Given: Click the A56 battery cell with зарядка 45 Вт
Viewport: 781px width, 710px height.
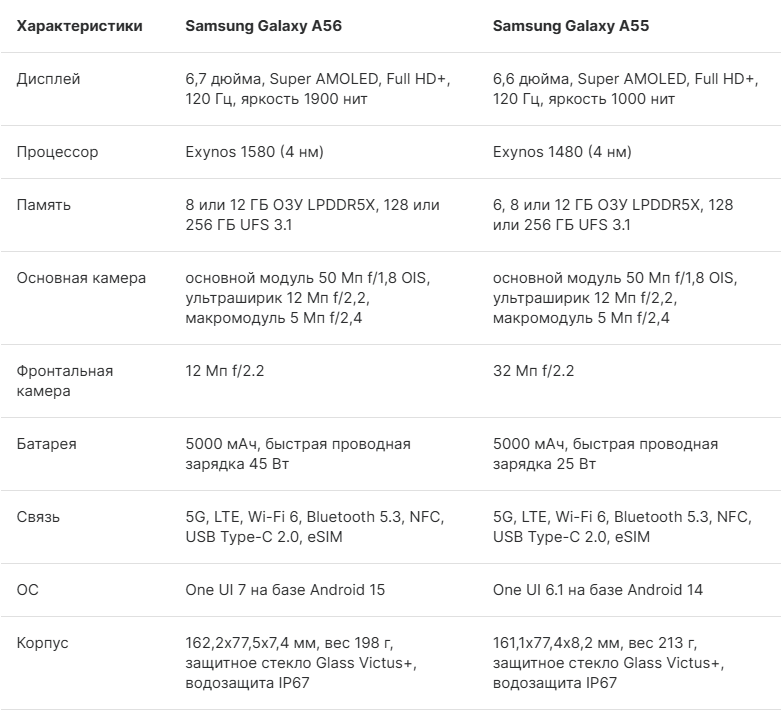Looking at the screenshot, I should [x=298, y=454].
